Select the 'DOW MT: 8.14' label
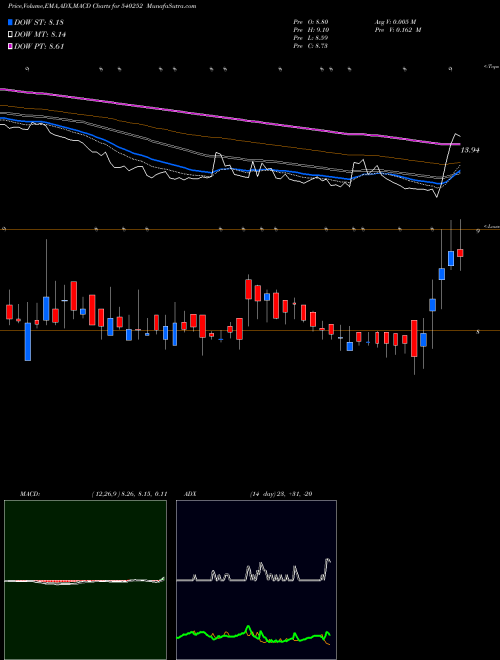 coord(40,35)
